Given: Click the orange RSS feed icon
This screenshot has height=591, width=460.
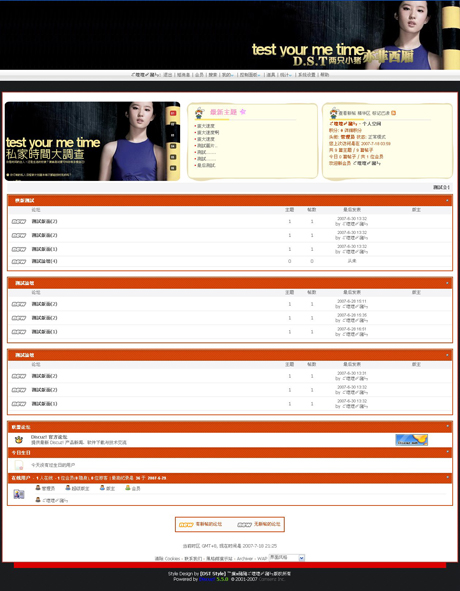Looking at the screenshot, I should (x=393, y=113).
